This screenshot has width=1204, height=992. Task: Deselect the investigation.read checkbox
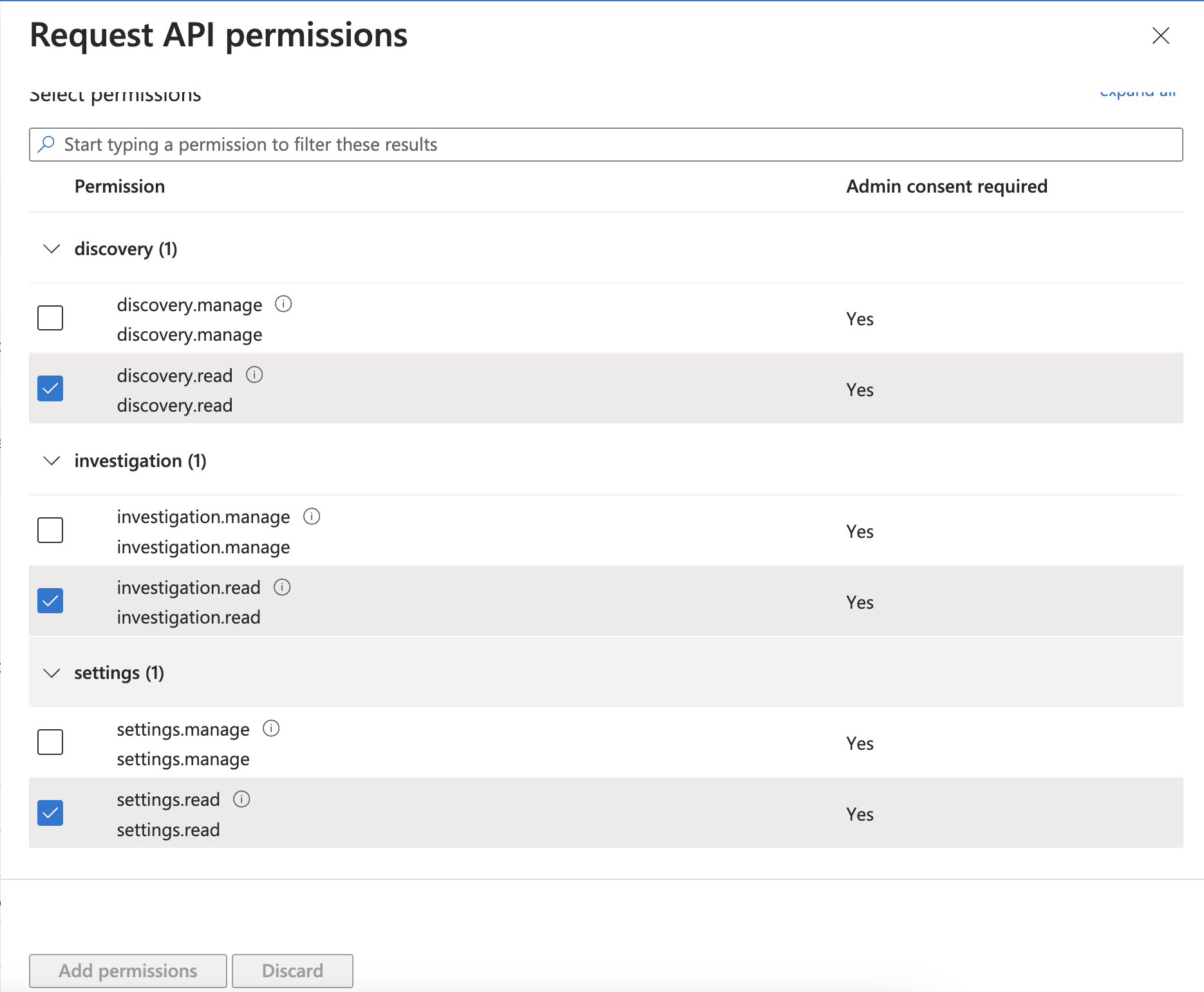(x=50, y=601)
